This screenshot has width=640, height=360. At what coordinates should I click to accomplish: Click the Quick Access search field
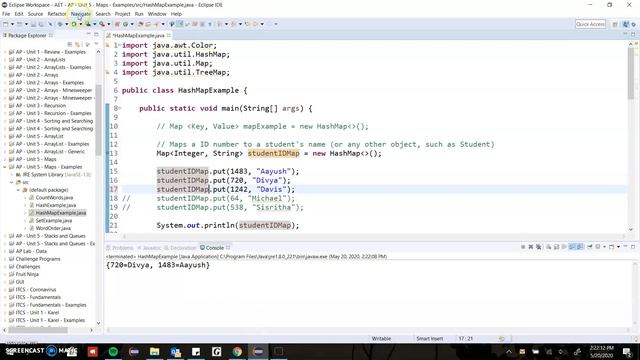[590, 24]
